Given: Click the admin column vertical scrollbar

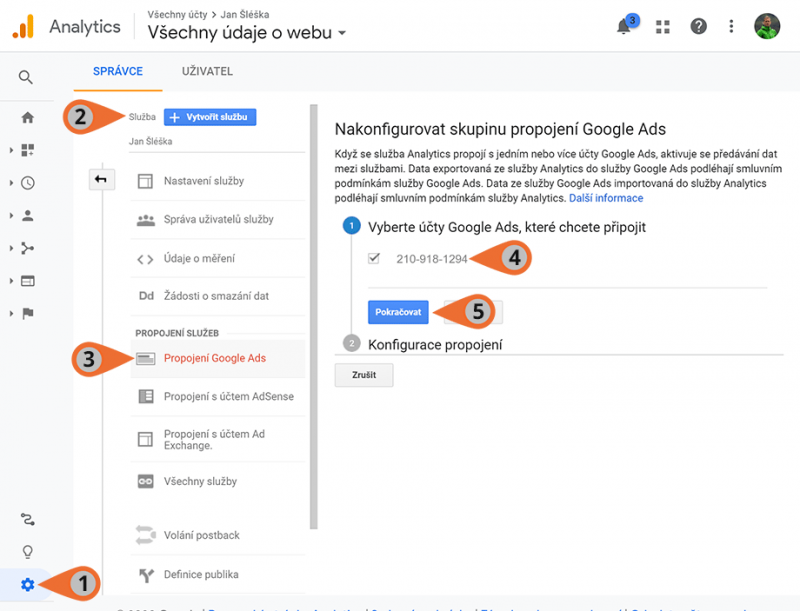Looking at the screenshot, I should 313,316.
